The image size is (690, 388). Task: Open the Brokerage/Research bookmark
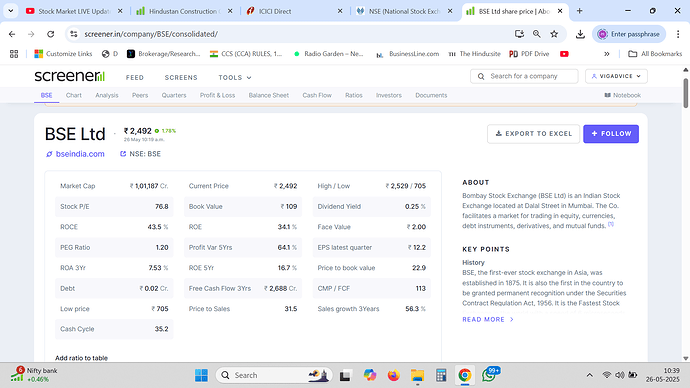click(163, 54)
